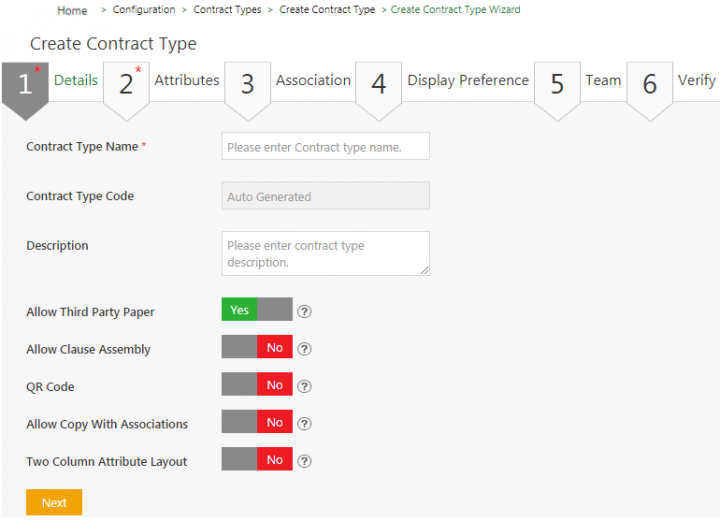
Task: Go to step 2 Attributes tab
Action: pyautogui.click(x=186, y=80)
